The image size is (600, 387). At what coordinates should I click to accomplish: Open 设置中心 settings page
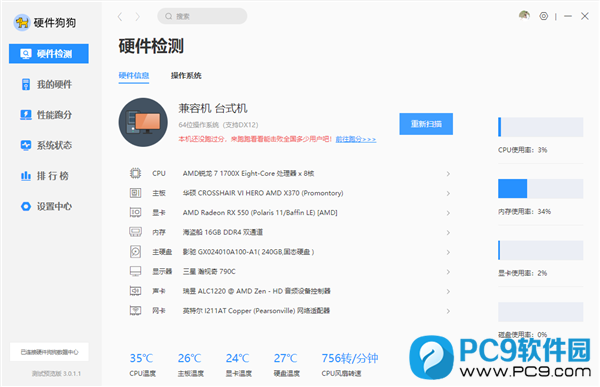pos(49,206)
